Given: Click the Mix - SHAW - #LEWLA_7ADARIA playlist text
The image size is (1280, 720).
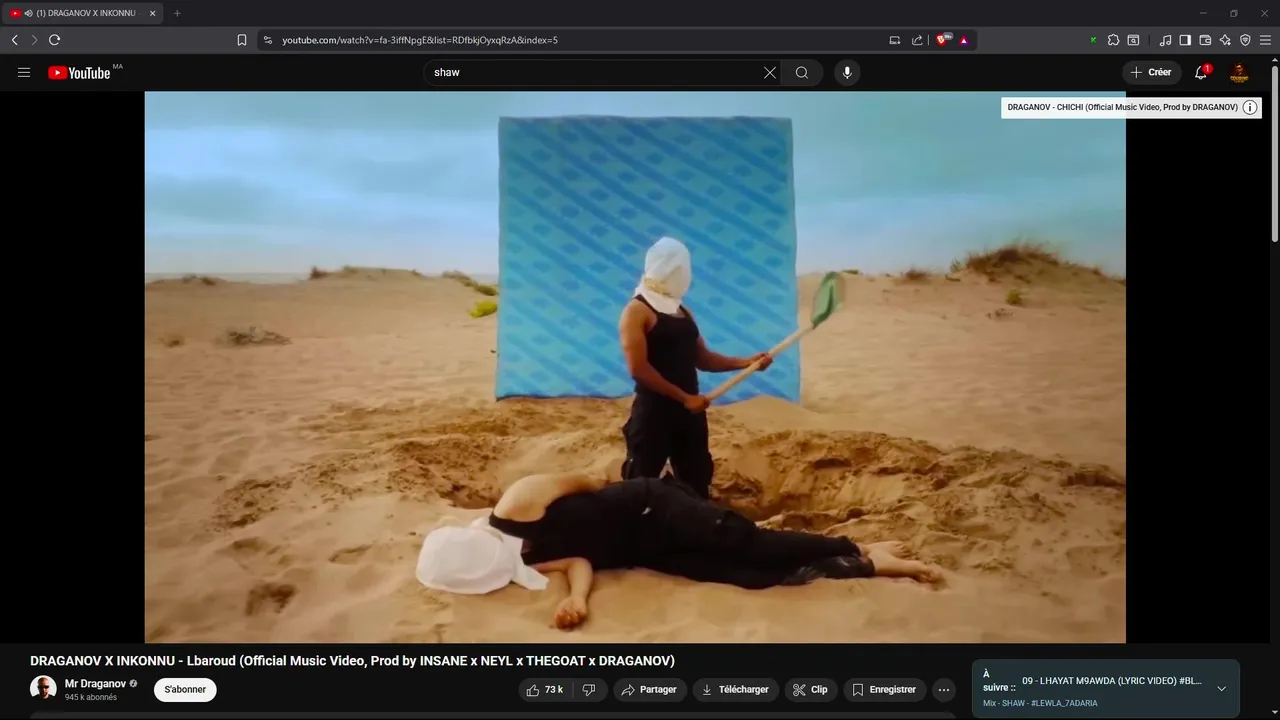Looking at the screenshot, I should [1040, 703].
